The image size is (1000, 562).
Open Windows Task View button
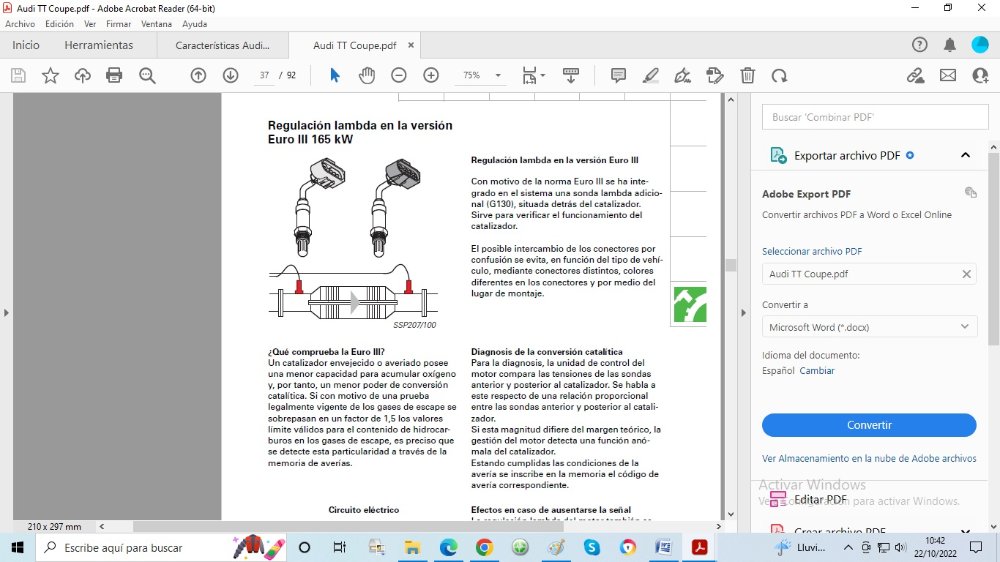coord(340,547)
